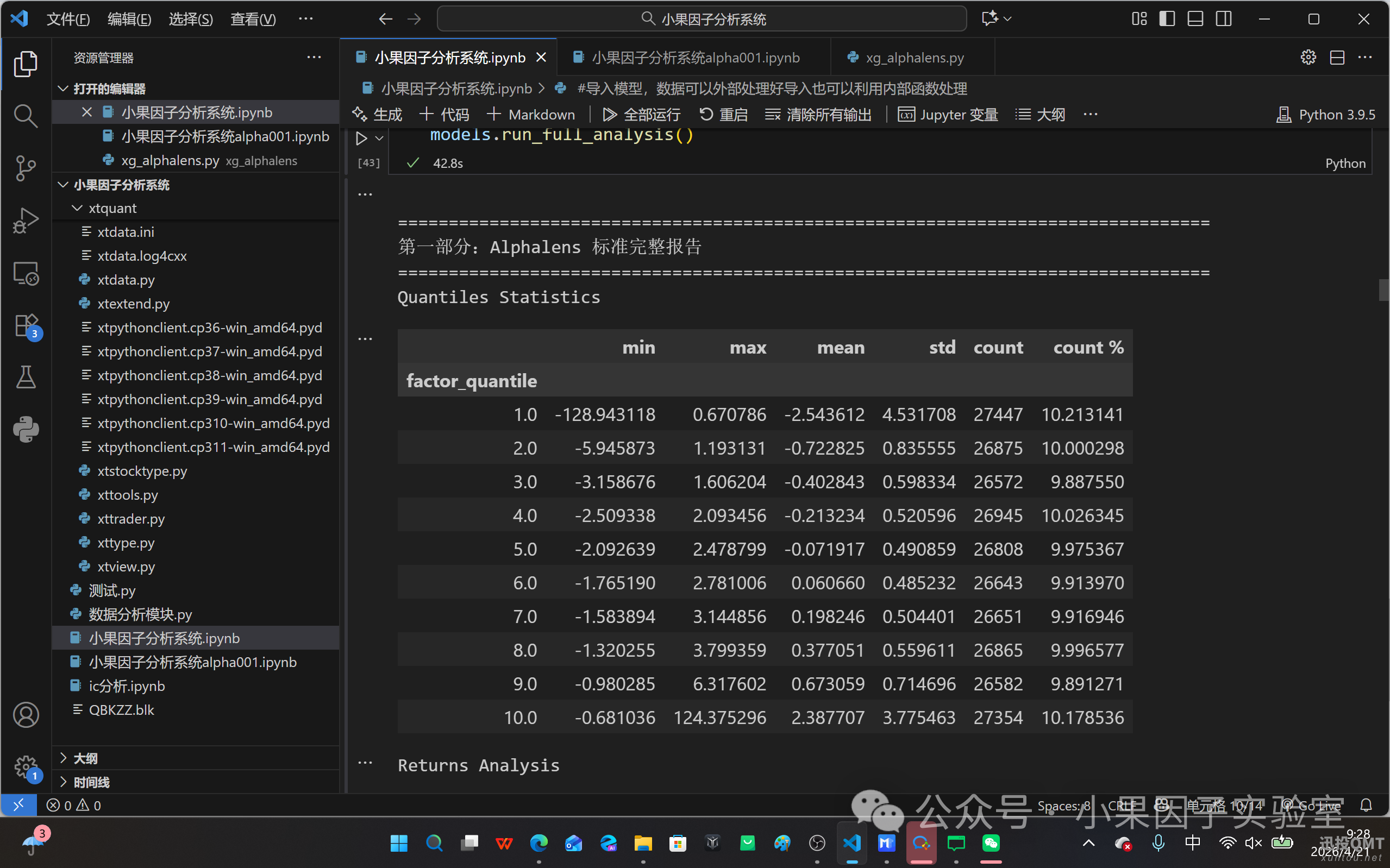Image resolution: width=1390 pixels, height=868 pixels.
Task: Expand the 大纲 section in explorer
Action: coord(85,758)
